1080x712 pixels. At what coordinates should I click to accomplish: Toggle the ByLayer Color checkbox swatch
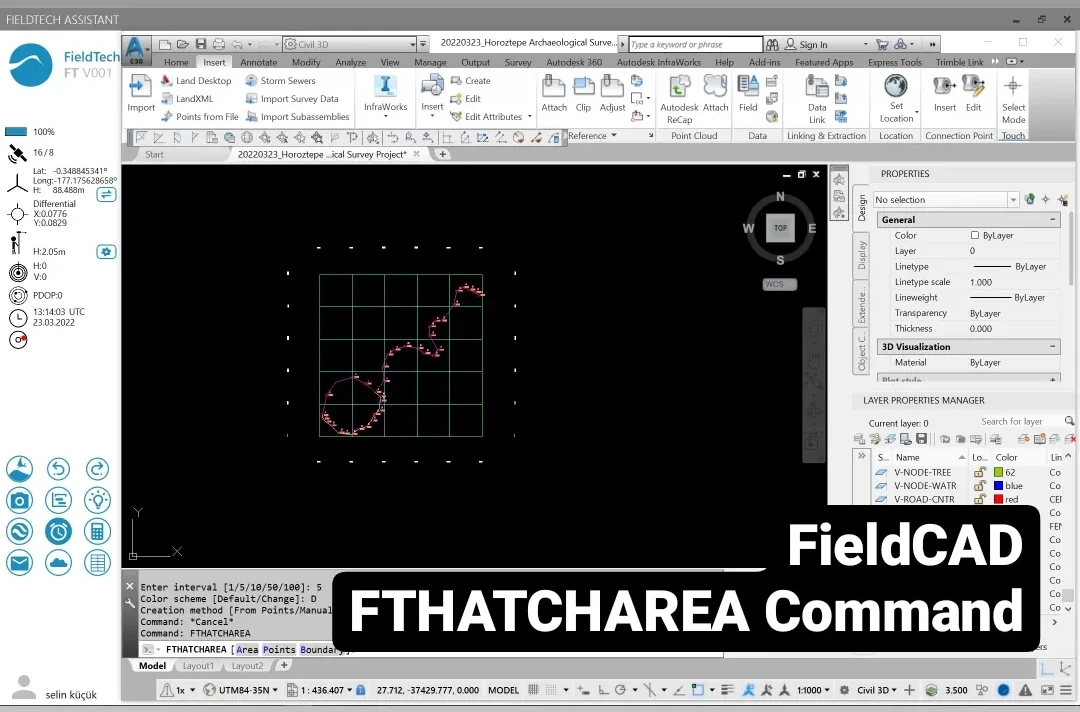click(x=975, y=235)
